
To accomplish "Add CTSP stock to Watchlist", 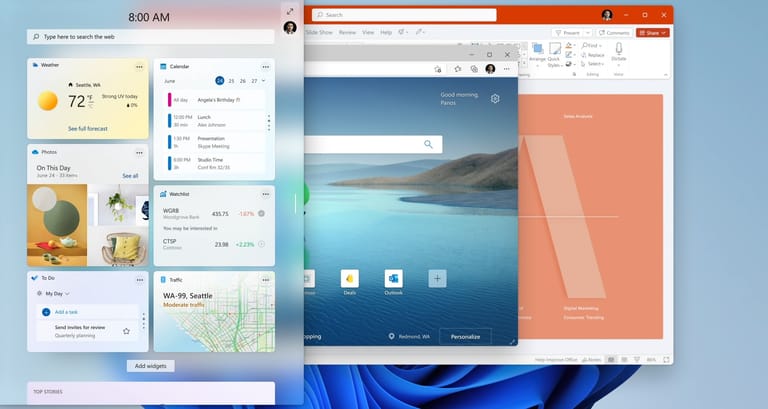I will (x=262, y=244).
